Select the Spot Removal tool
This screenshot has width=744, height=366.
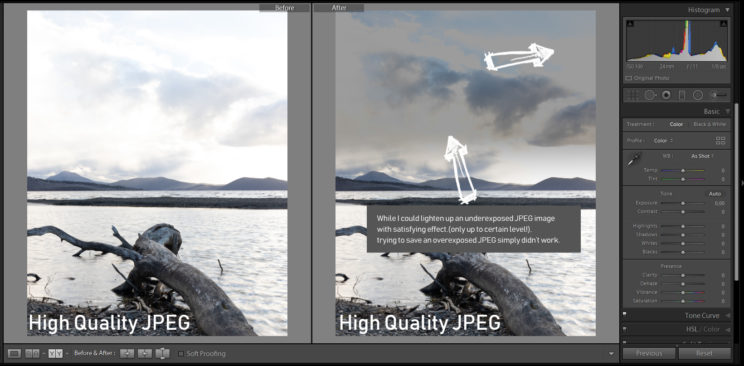[x=649, y=95]
